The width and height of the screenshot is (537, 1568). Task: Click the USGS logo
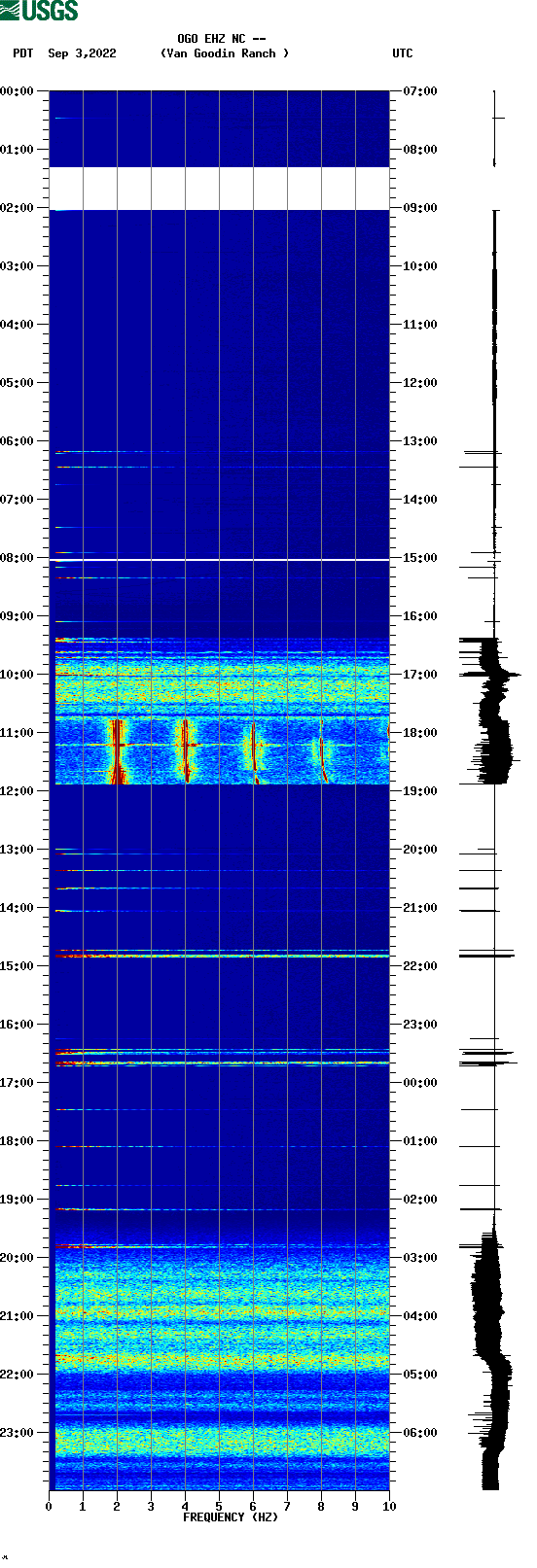pyautogui.click(x=39, y=11)
